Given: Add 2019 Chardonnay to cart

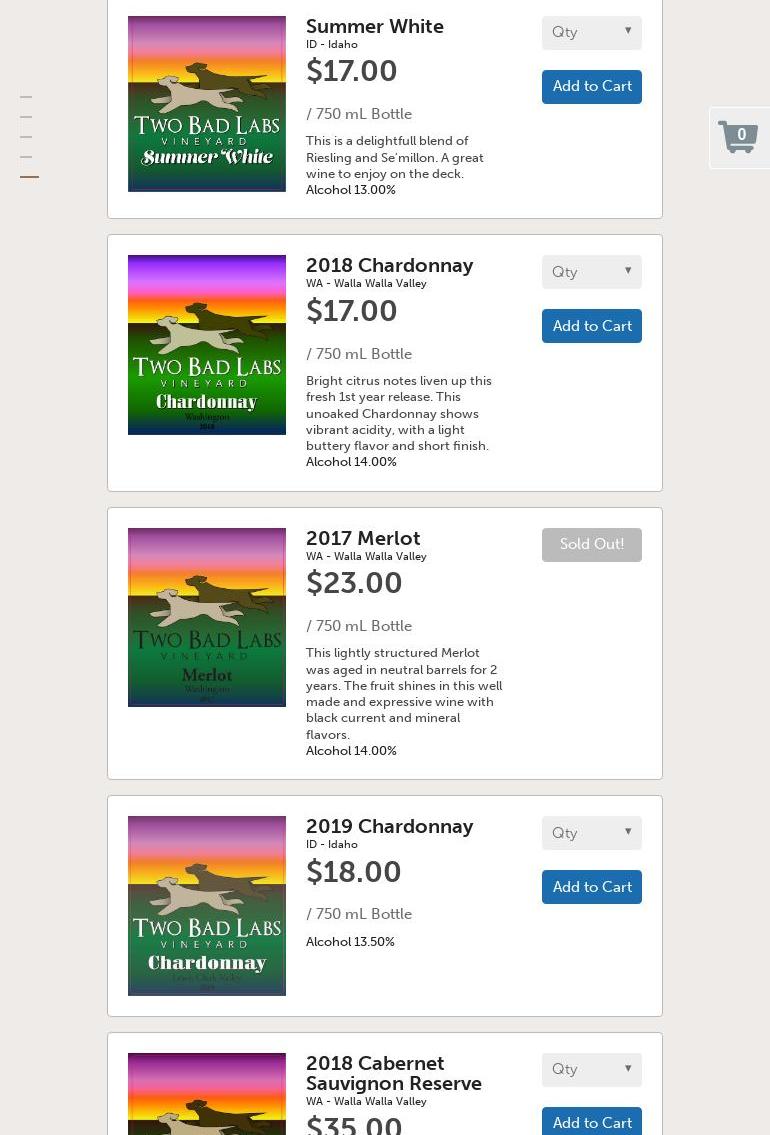Looking at the screenshot, I should click(592, 887).
